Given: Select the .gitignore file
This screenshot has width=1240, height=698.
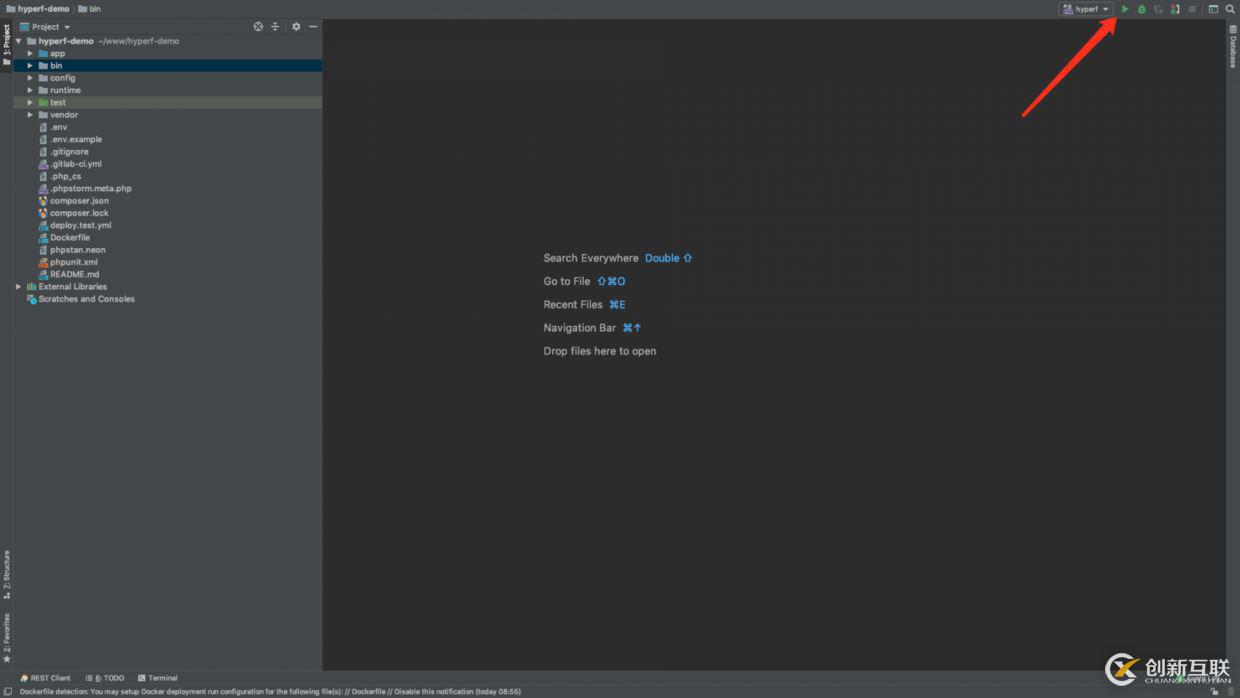Looking at the screenshot, I should pos(69,152).
